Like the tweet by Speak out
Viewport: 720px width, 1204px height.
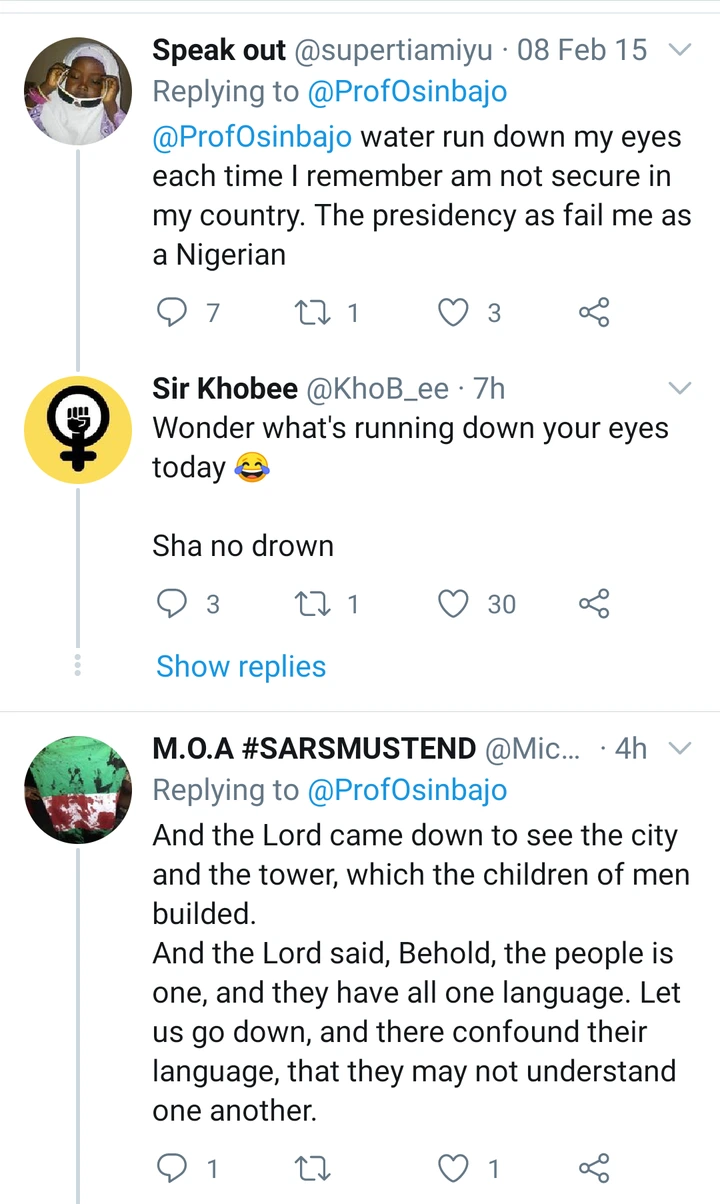point(455,314)
